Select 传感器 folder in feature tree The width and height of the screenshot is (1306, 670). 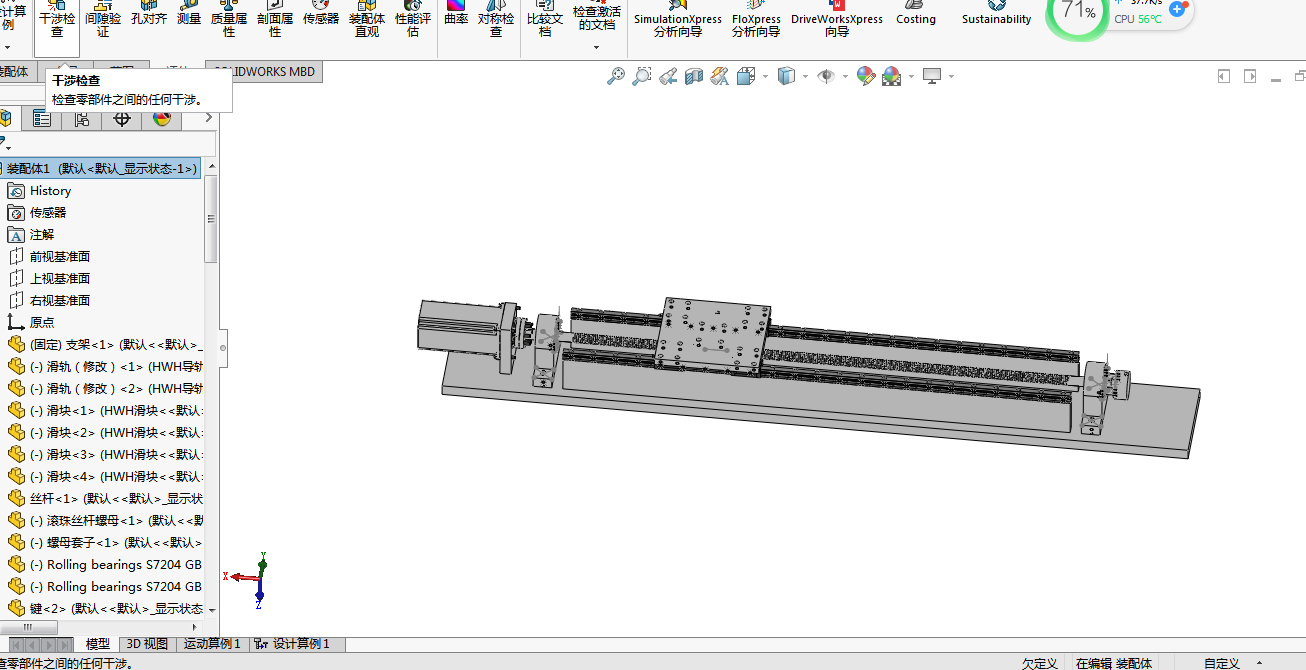48,213
